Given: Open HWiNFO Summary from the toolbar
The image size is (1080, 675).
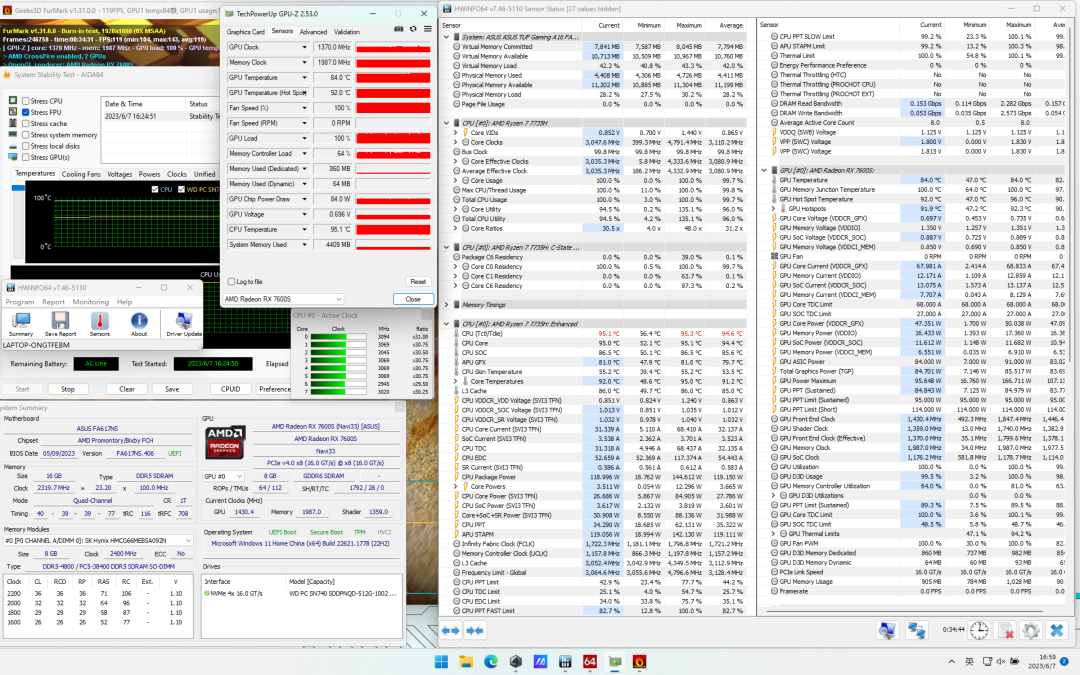Looking at the screenshot, I should coord(20,320).
